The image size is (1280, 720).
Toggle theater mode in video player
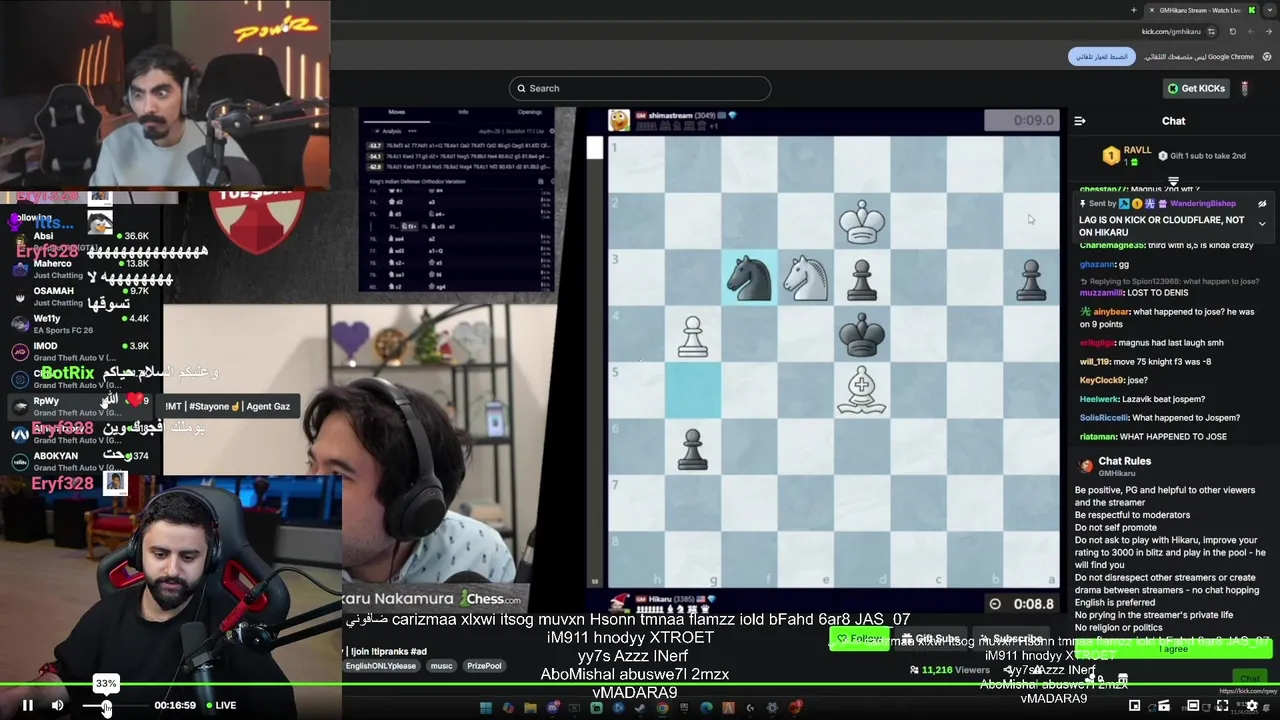pos(1193,705)
